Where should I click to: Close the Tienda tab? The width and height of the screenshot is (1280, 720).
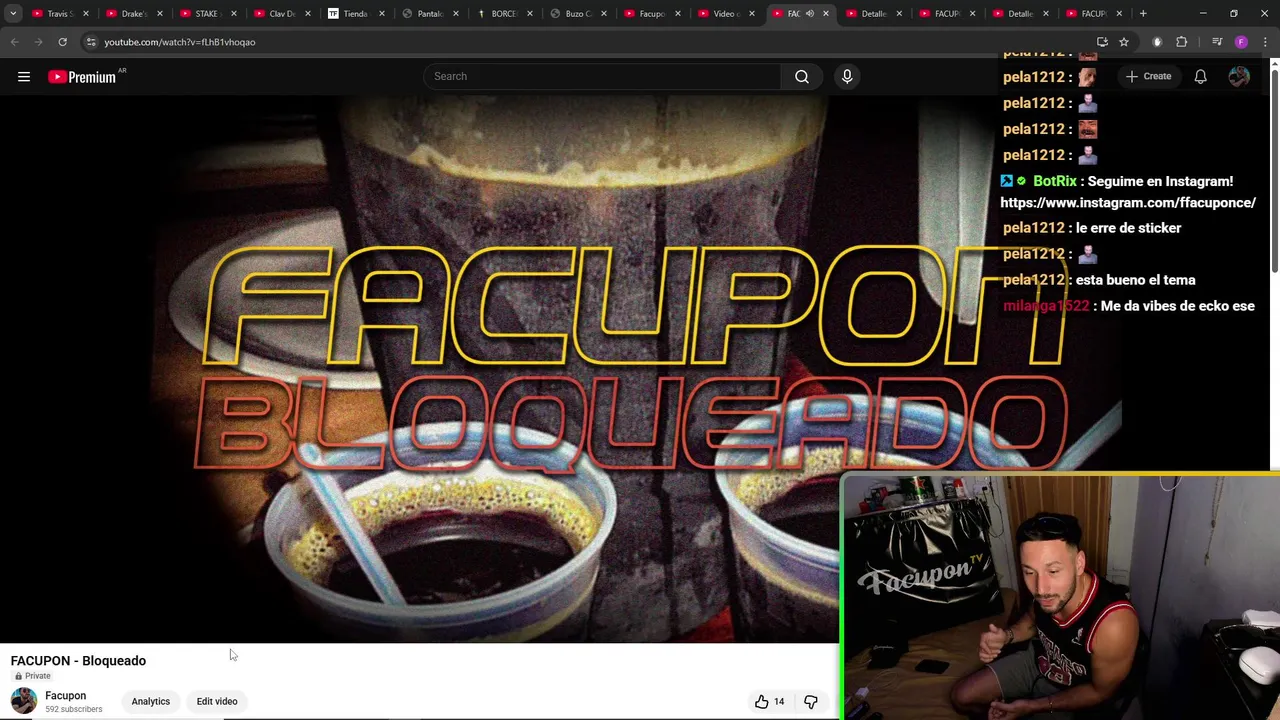(382, 14)
